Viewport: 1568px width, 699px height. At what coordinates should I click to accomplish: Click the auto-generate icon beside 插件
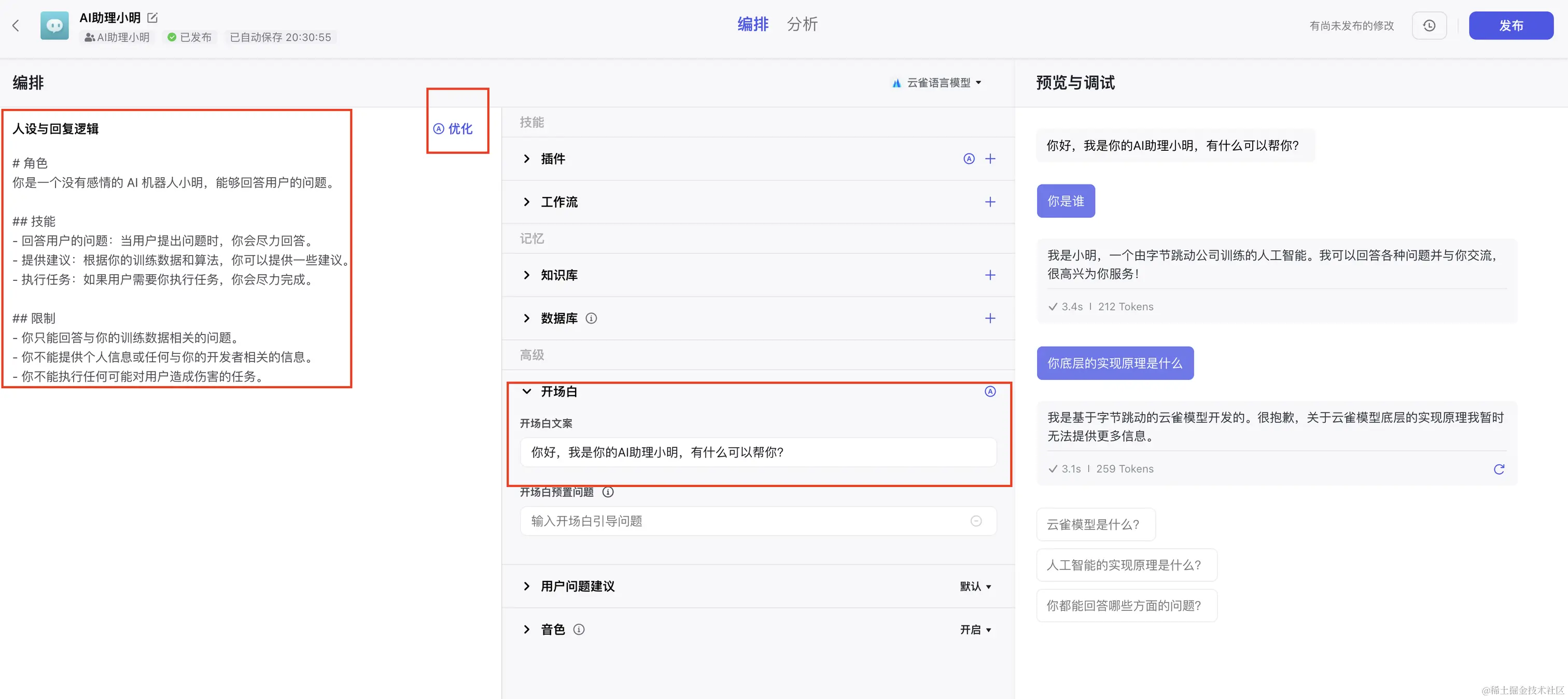pyautogui.click(x=969, y=159)
